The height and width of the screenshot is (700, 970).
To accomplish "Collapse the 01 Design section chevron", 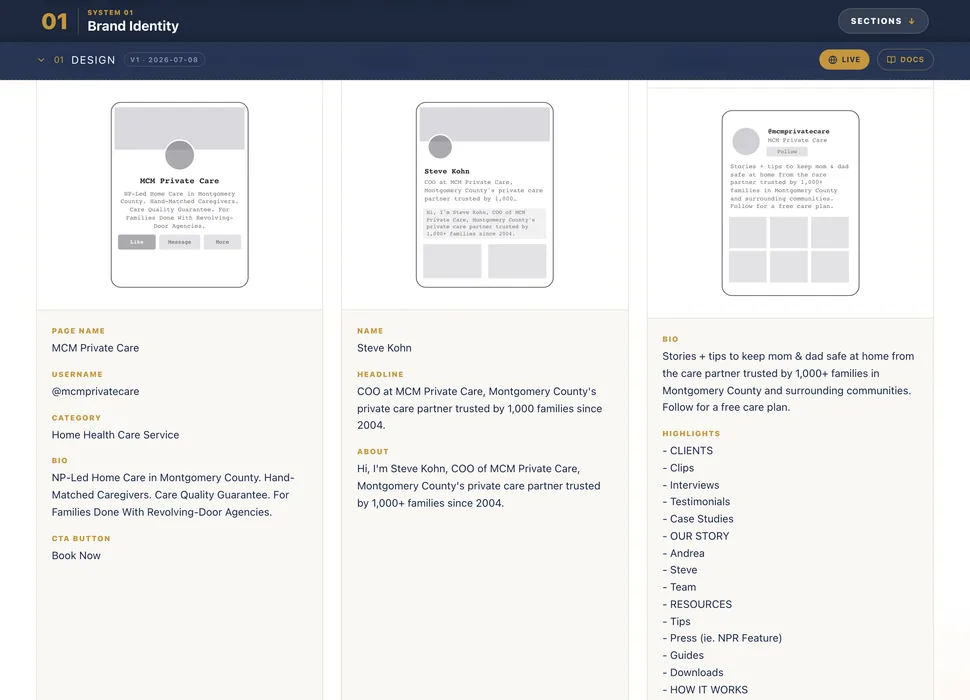I will pyautogui.click(x=41, y=60).
